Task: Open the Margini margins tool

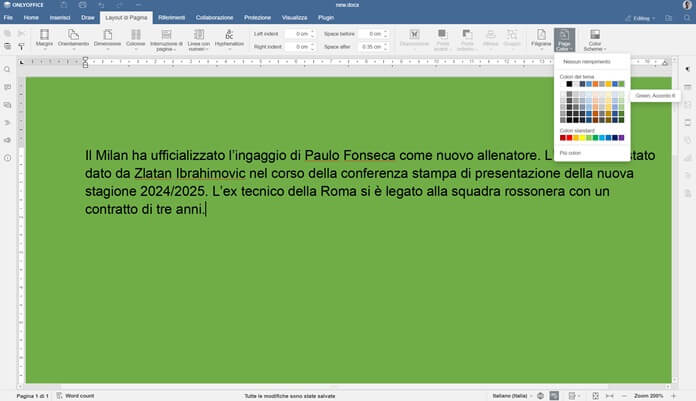Action: [44, 39]
